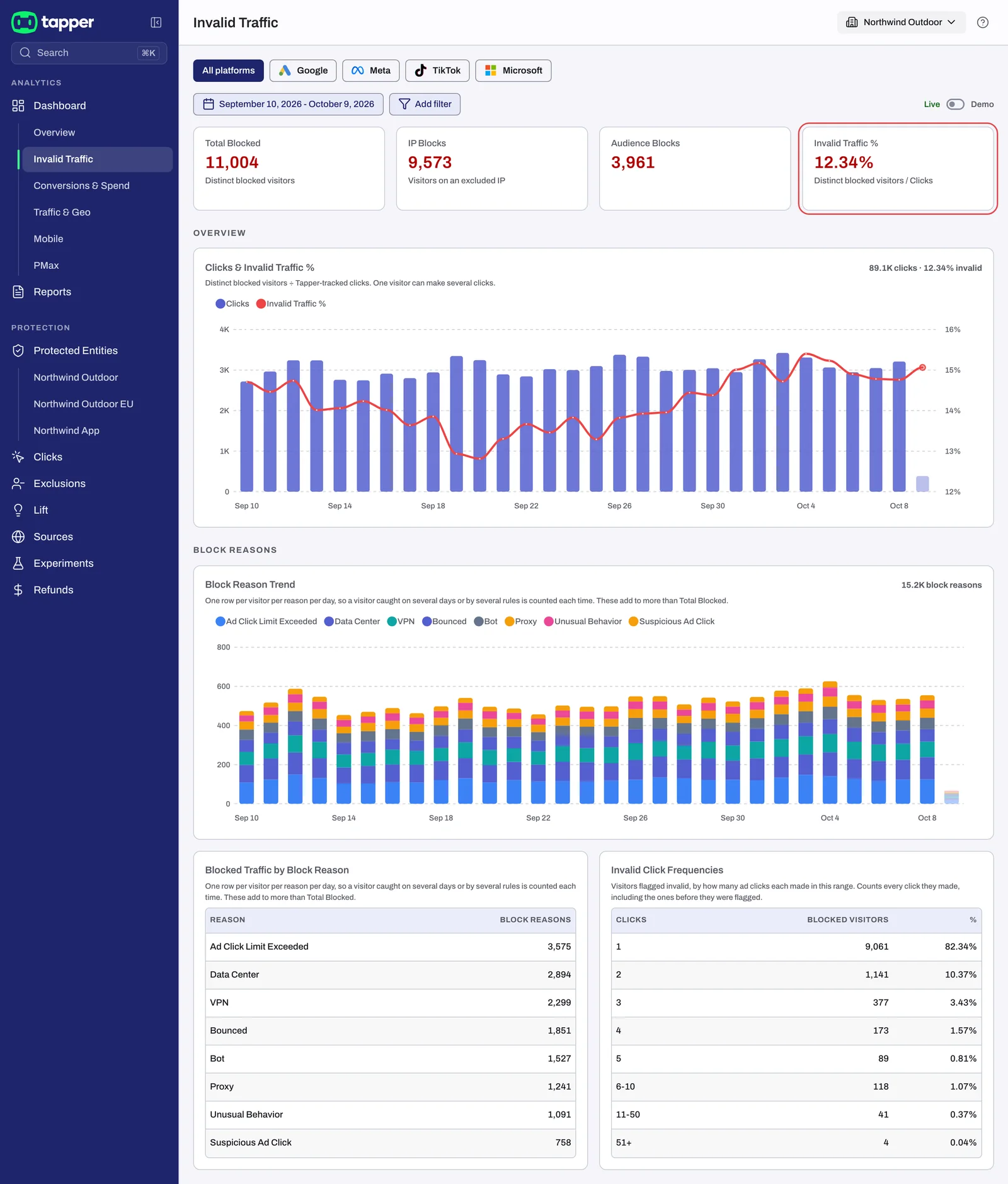Open the September 10 - October 9 date picker
Image resolution: width=1008 pixels, height=1184 pixels.
pos(288,105)
